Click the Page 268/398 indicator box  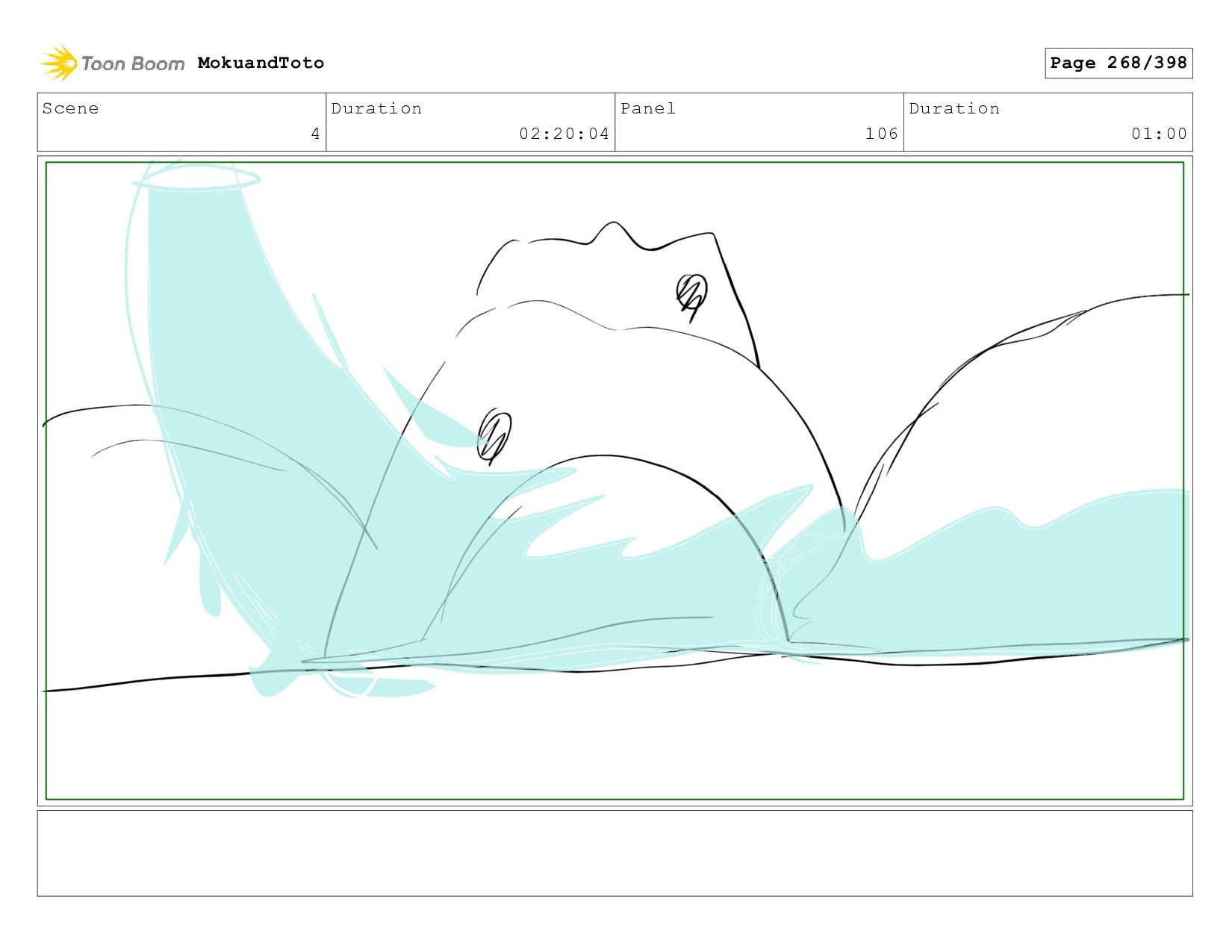point(1119,63)
